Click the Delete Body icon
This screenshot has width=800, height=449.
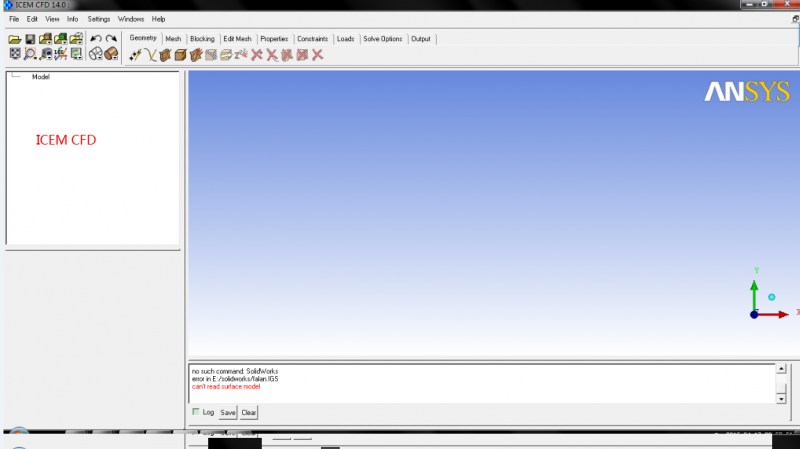click(x=303, y=55)
